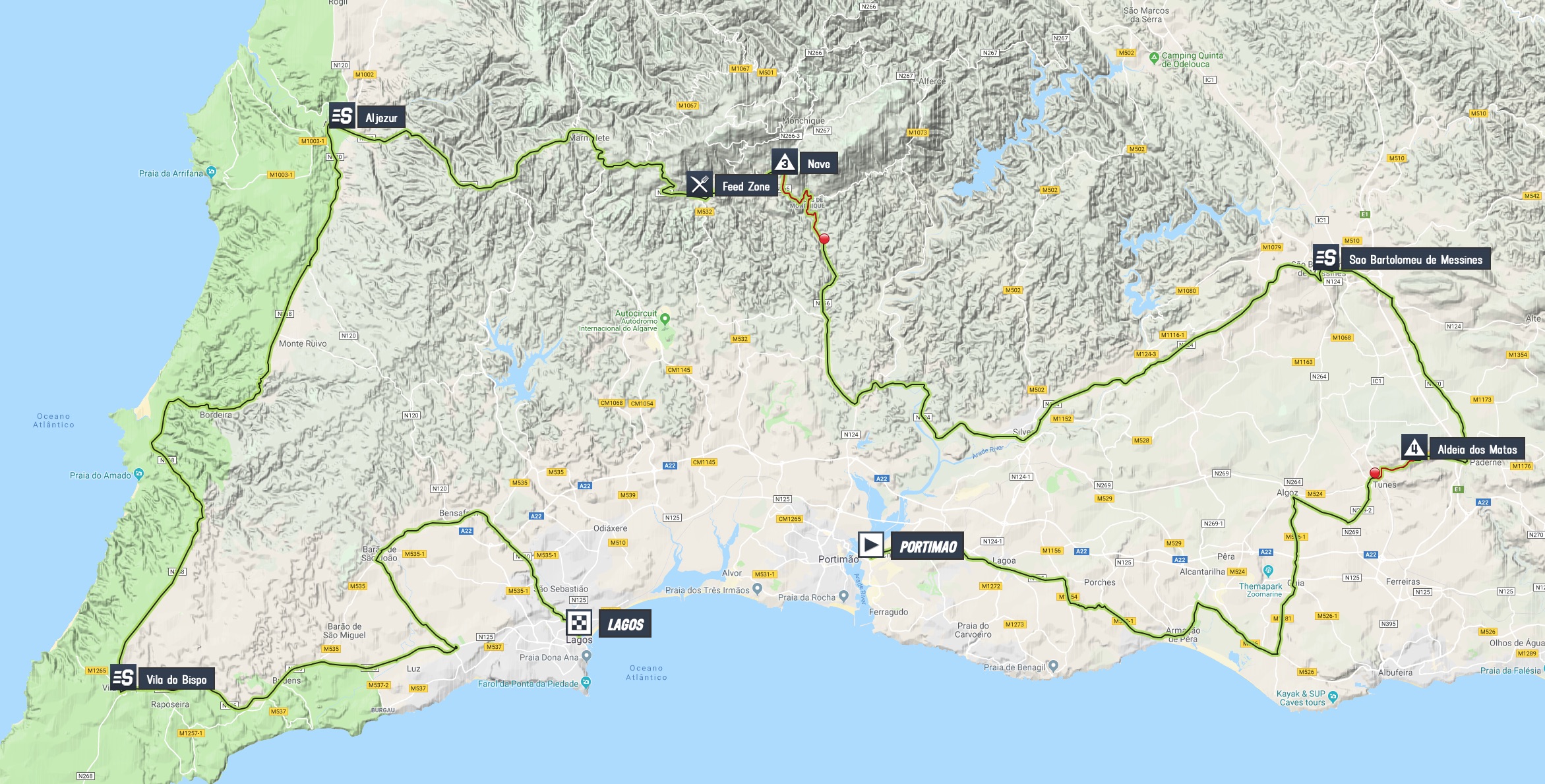Click the Sao Bartolomeu de Messines sprint icon
Viewport: 1545px width, 784px height.
coord(1325,258)
